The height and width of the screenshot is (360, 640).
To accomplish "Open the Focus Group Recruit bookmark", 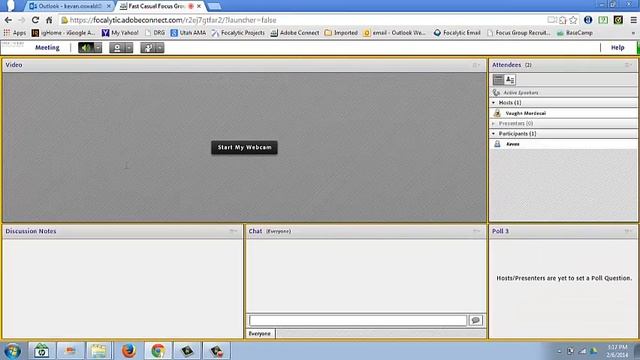I will click(x=519, y=33).
